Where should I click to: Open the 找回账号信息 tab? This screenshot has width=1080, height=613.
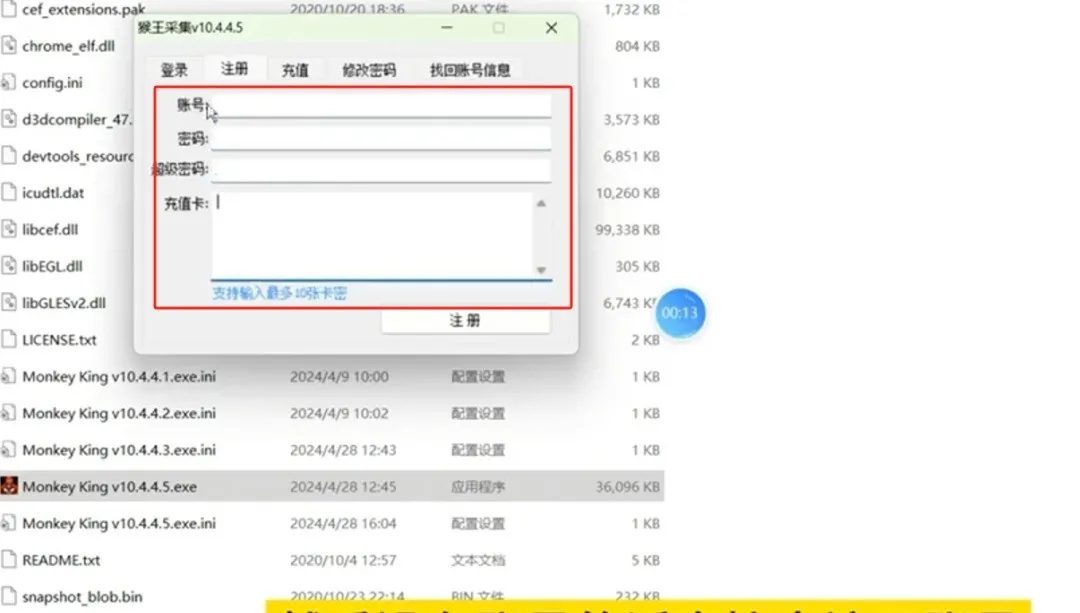[x=470, y=70]
